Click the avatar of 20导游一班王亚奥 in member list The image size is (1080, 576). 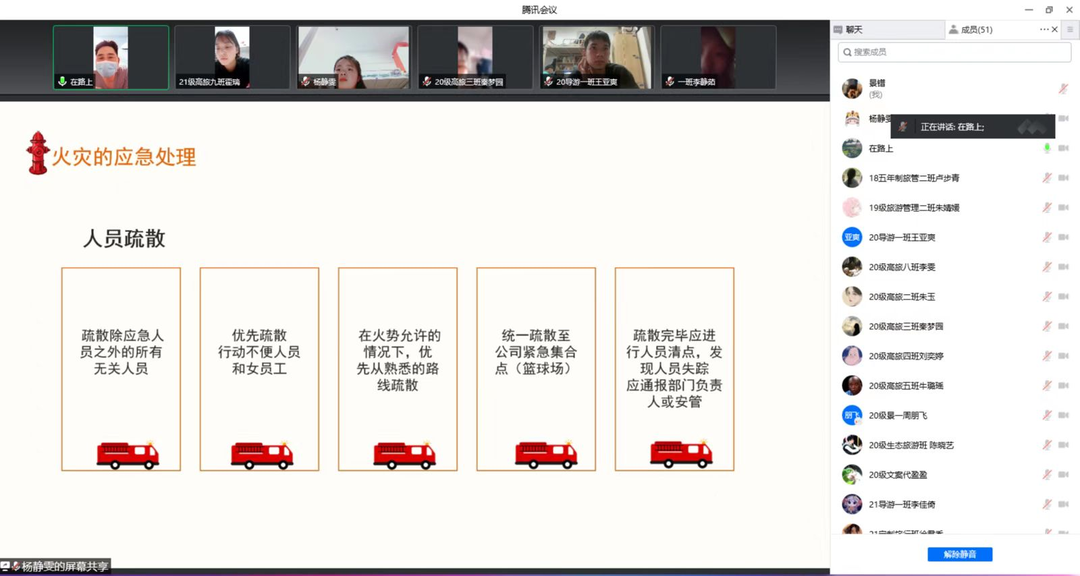click(852, 237)
